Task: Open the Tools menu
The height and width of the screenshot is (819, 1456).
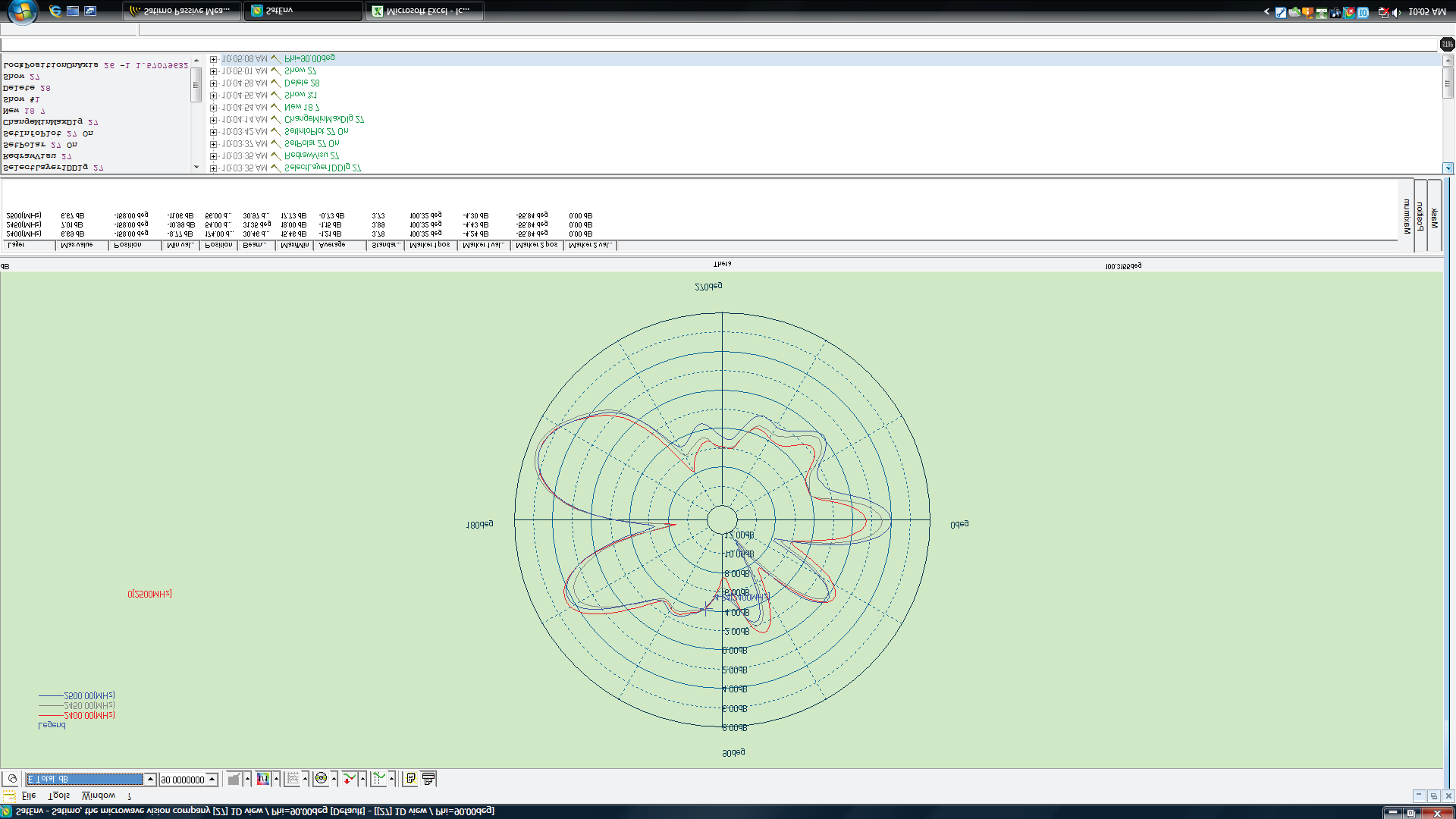Action: pyautogui.click(x=58, y=795)
